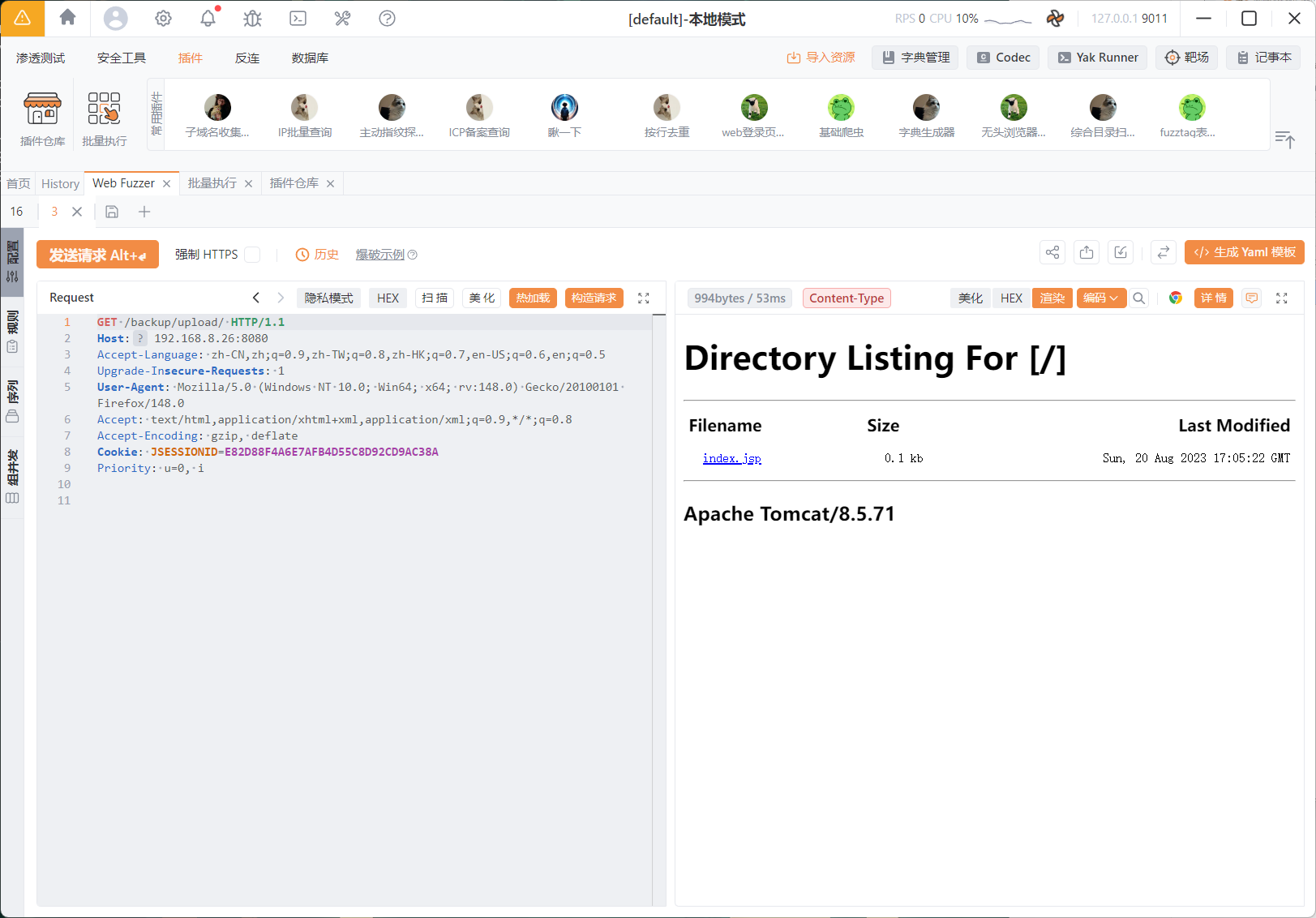Expand the encoding dropdown in response panel

pos(1100,298)
